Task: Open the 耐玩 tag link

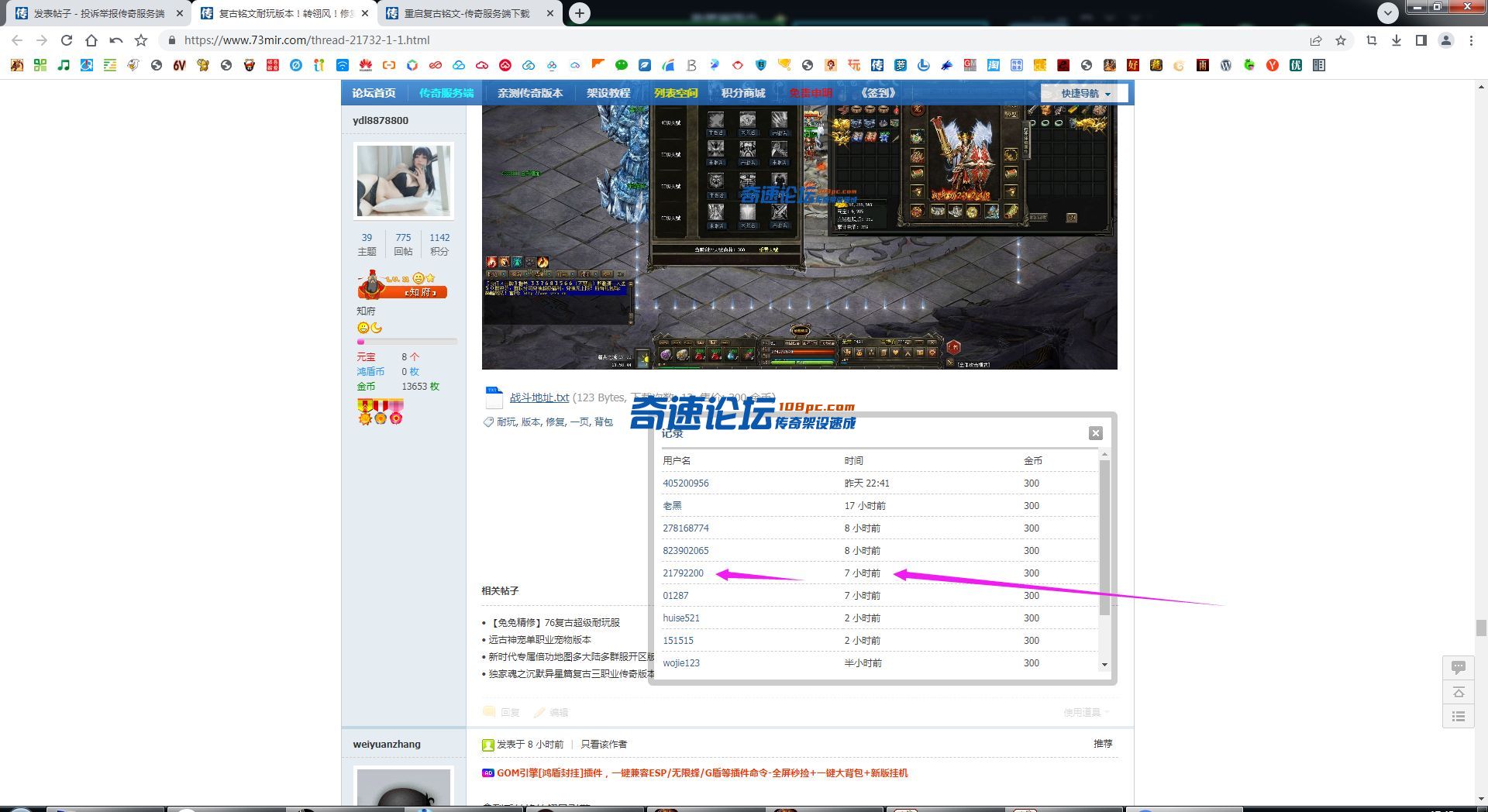Action: [x=506, y=422]
